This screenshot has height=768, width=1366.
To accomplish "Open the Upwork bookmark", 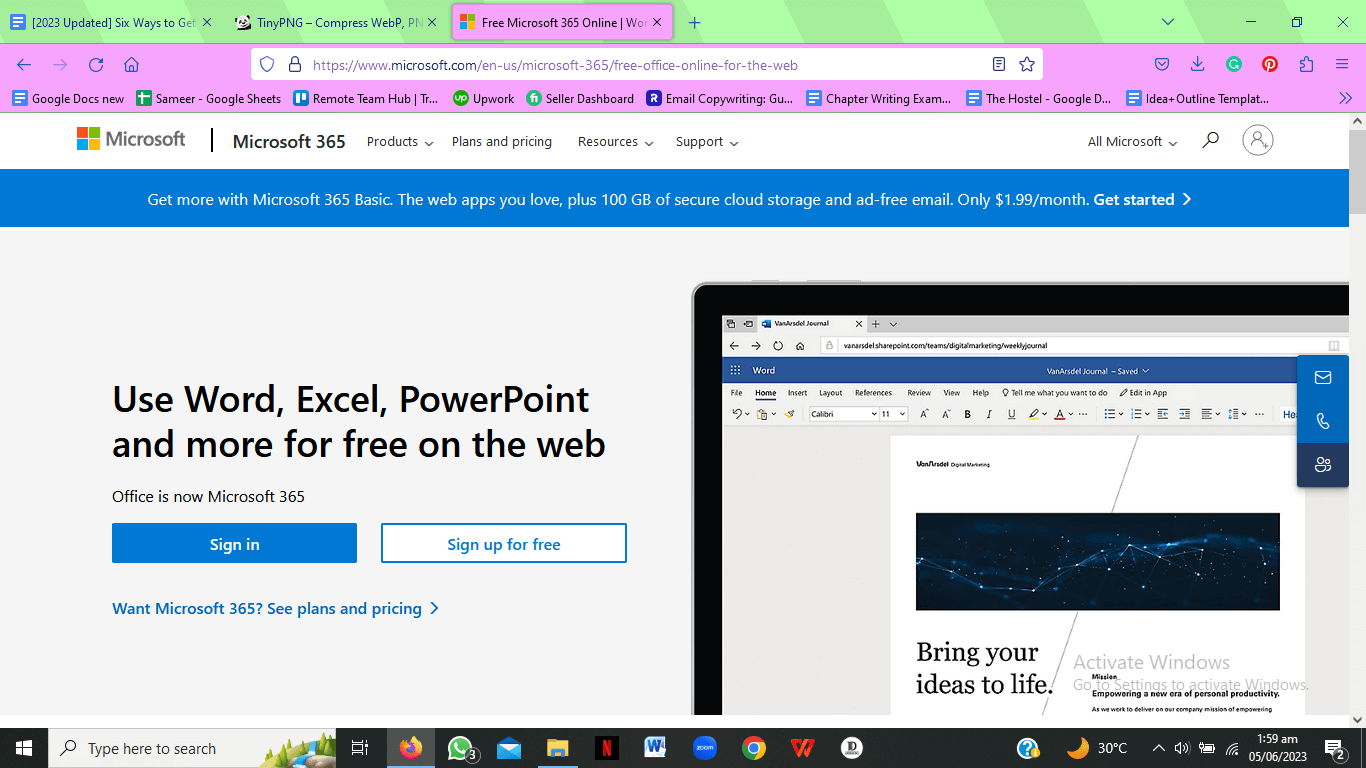I will point(484,98).
